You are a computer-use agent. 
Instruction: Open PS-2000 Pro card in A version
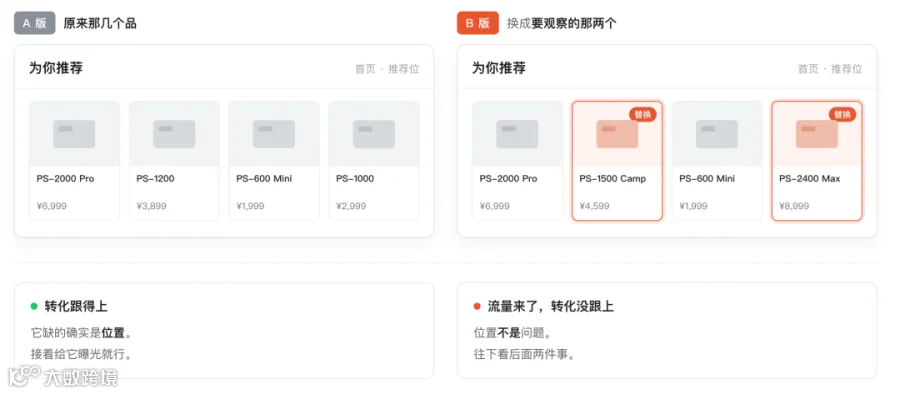pyautogui.click(x=75, y=161)
